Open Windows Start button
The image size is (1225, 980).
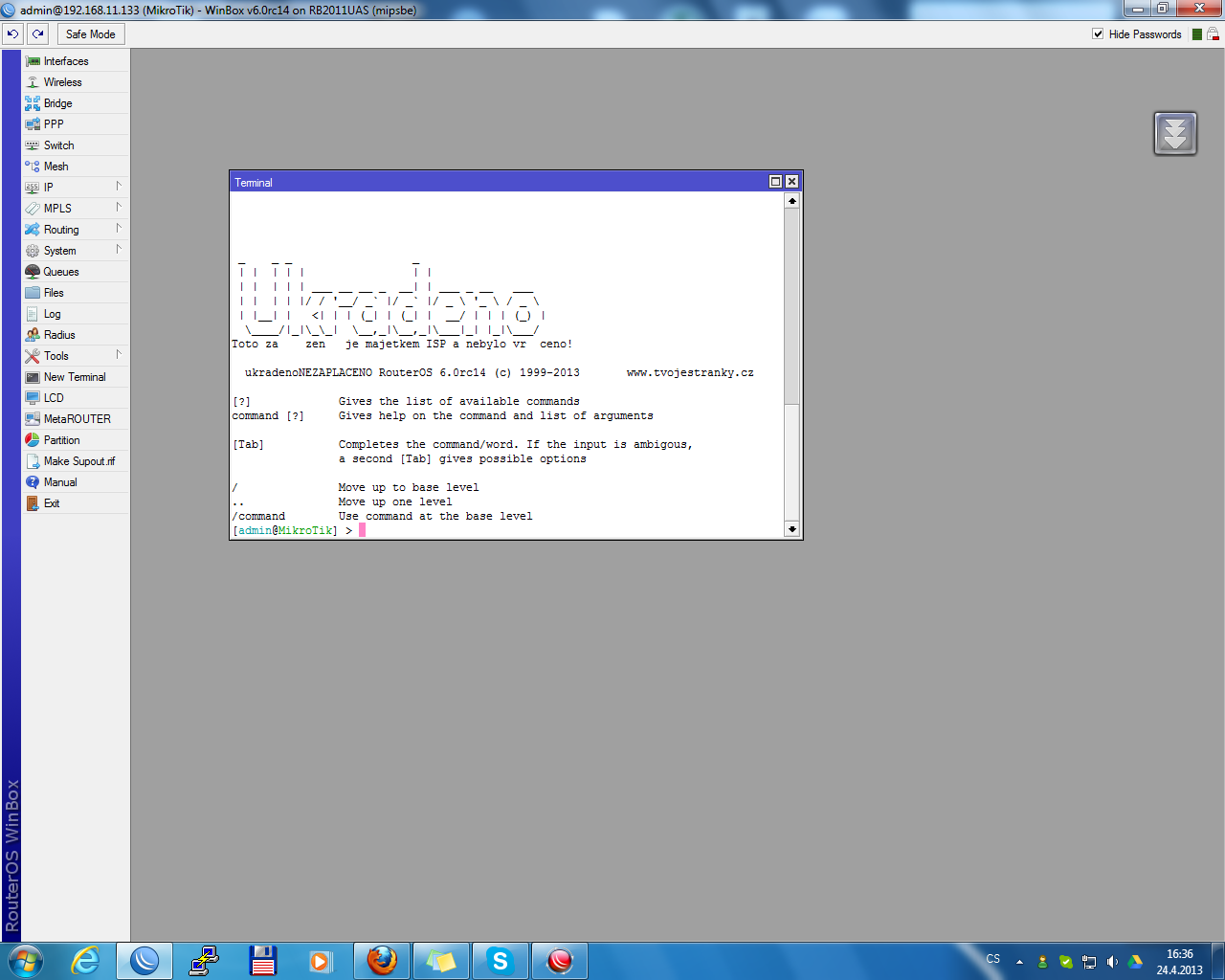[26, 961]
